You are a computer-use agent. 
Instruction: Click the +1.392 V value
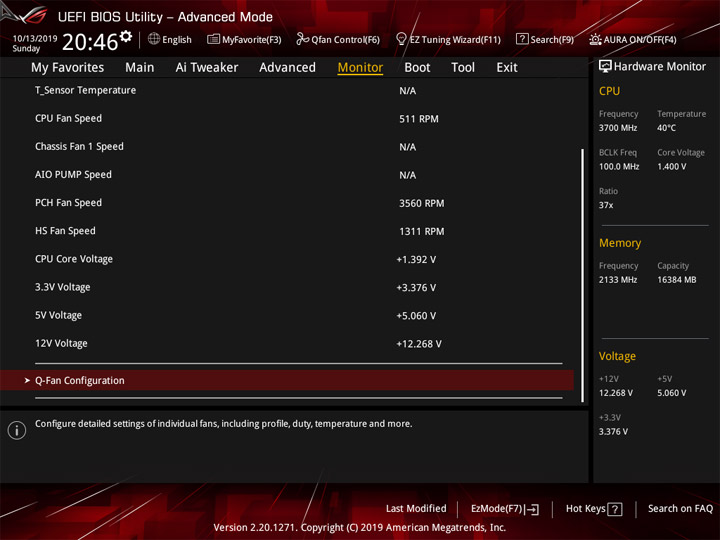pos(416,259)
